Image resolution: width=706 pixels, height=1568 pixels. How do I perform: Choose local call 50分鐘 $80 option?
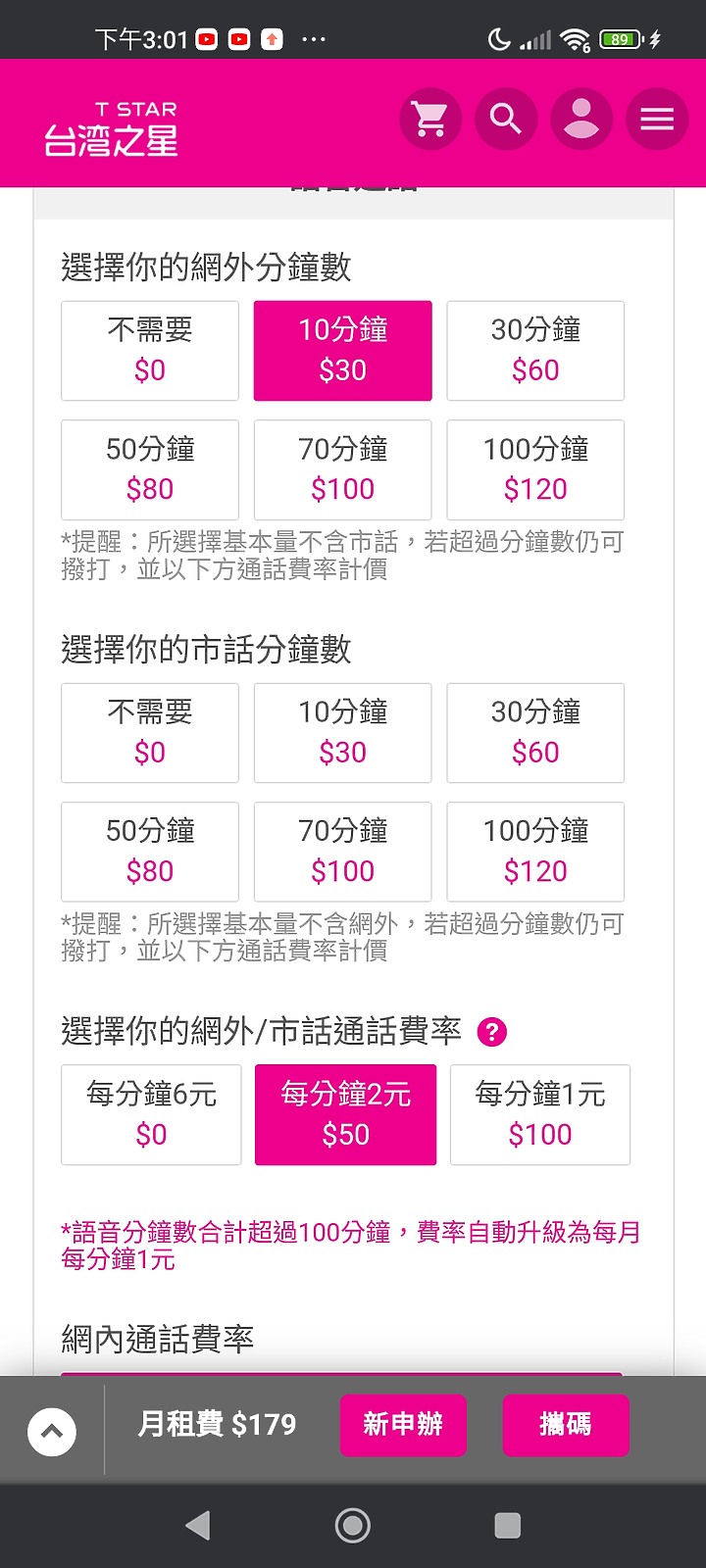pyautogui.click(x=150, y=852)
